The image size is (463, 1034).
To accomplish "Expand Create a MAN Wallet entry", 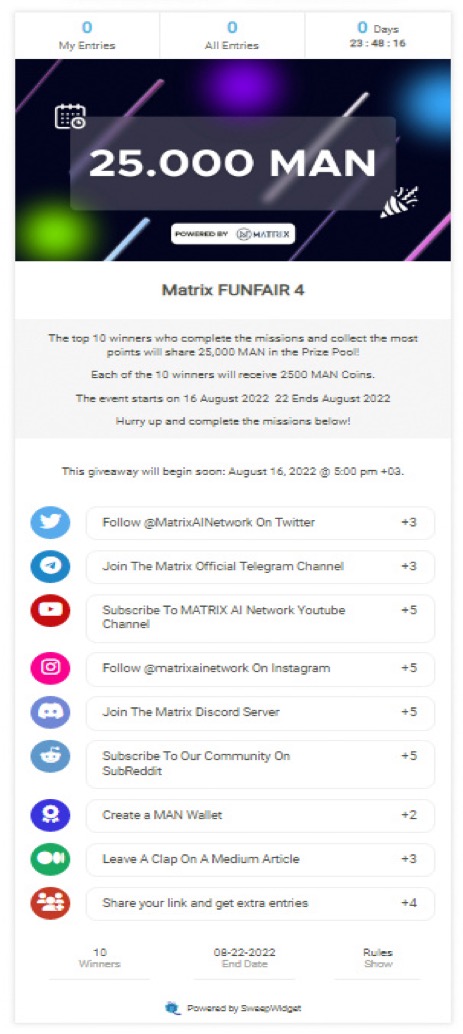I will [261, 815].
